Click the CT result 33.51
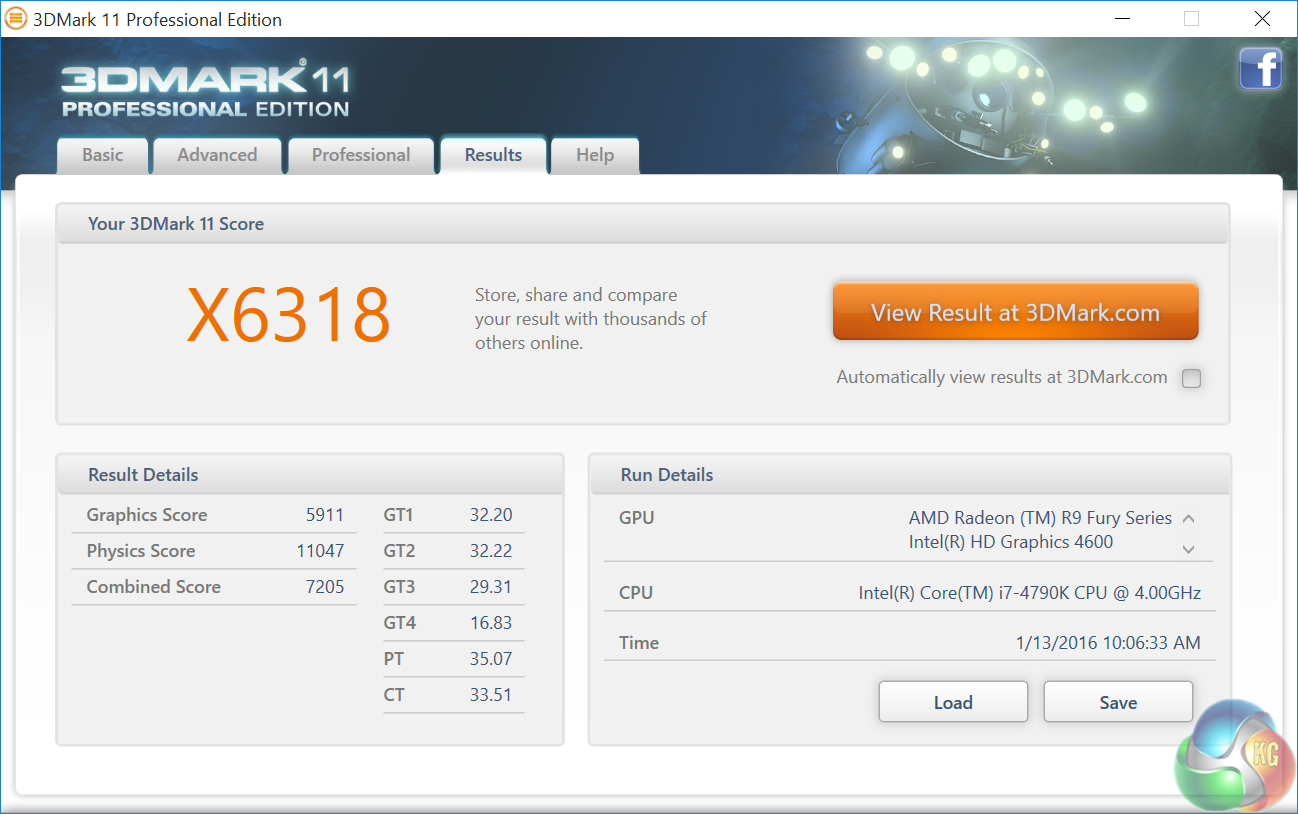The width and height of the screenshot is (1298, 814). (x=491, y=695)
